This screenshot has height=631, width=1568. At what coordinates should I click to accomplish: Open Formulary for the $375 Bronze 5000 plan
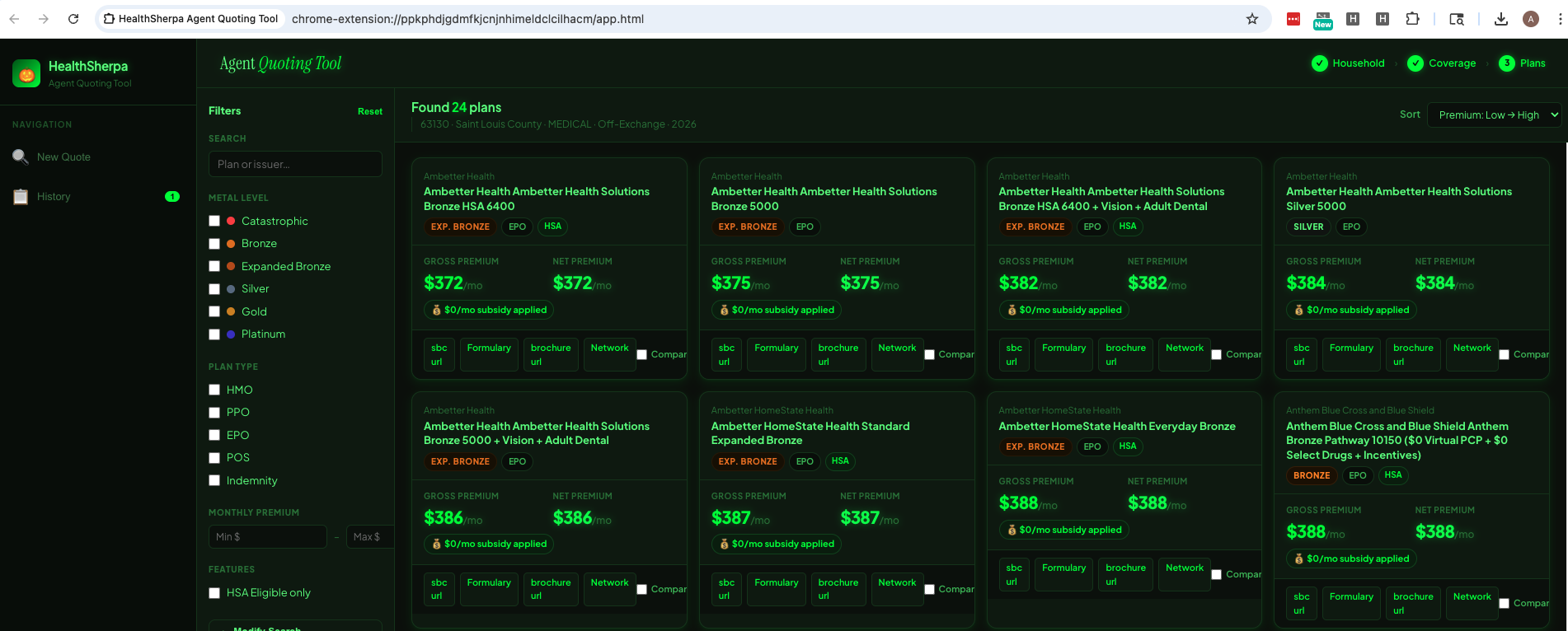[x=777, y=355]
